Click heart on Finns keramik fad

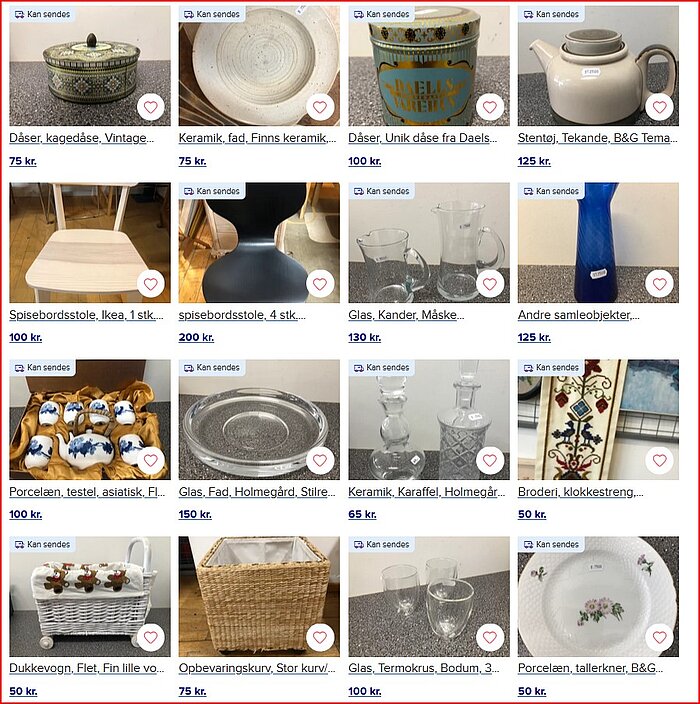320,107
